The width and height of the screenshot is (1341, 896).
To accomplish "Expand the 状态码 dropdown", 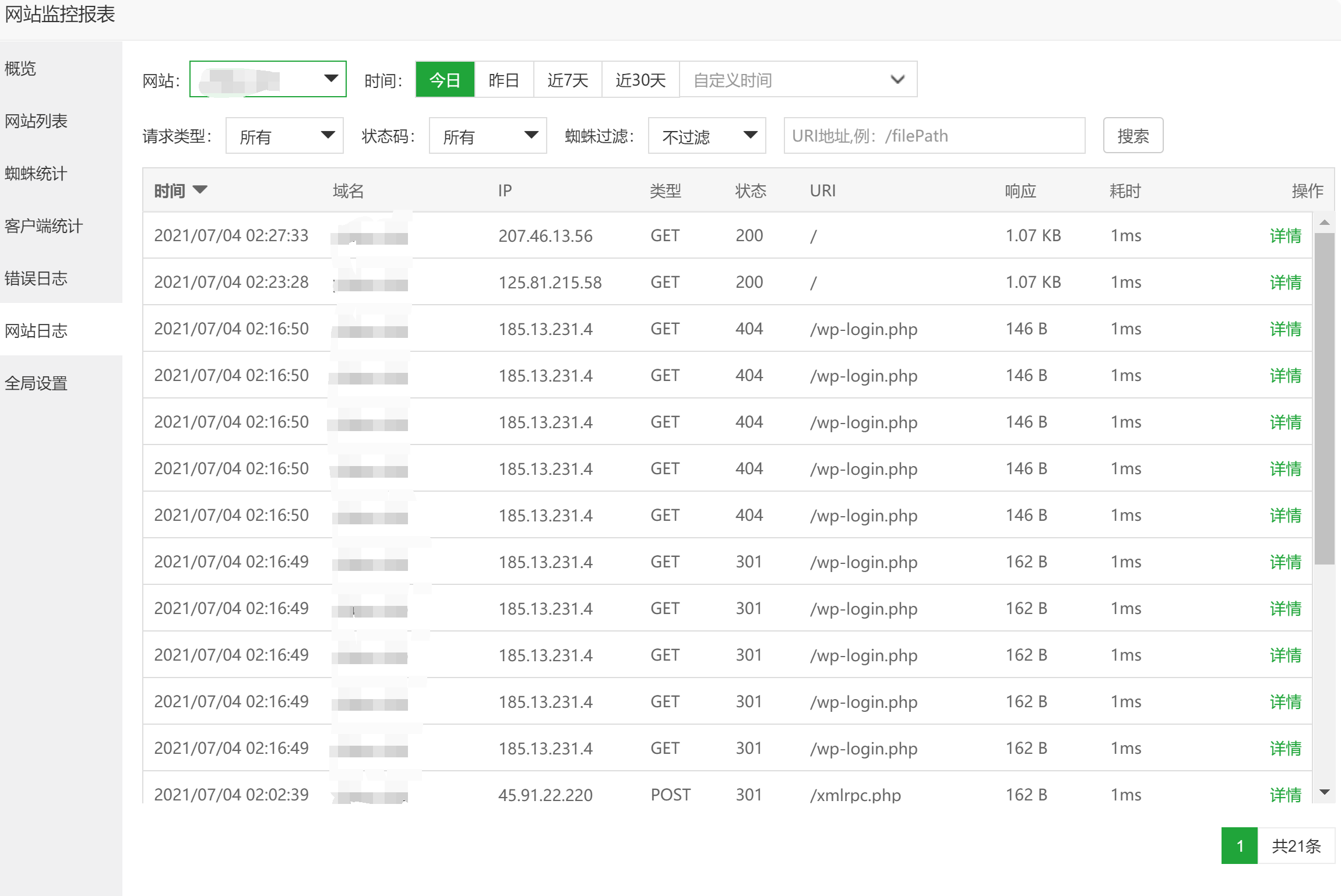I will point(488,136).
